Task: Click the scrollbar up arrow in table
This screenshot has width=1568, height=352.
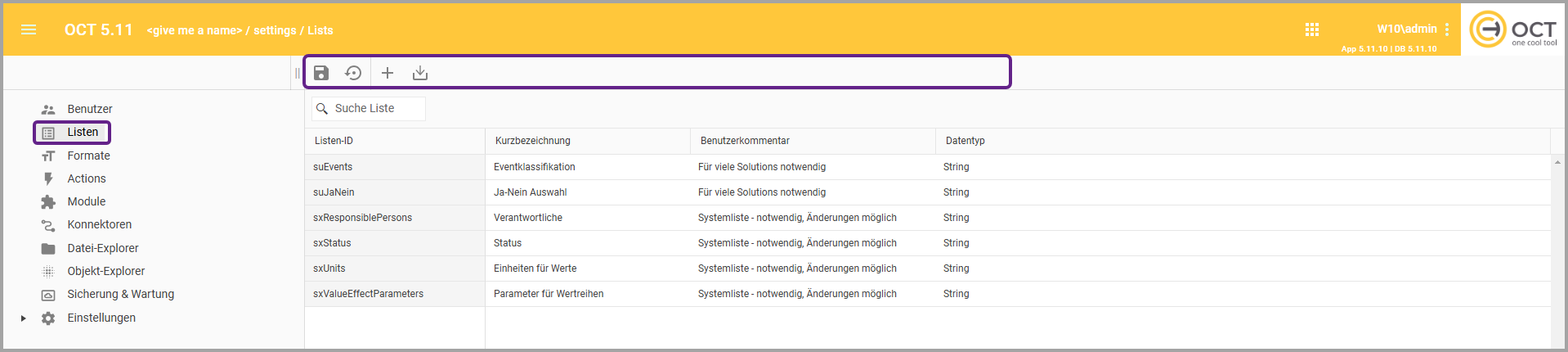Action: tap(1557, 162)
